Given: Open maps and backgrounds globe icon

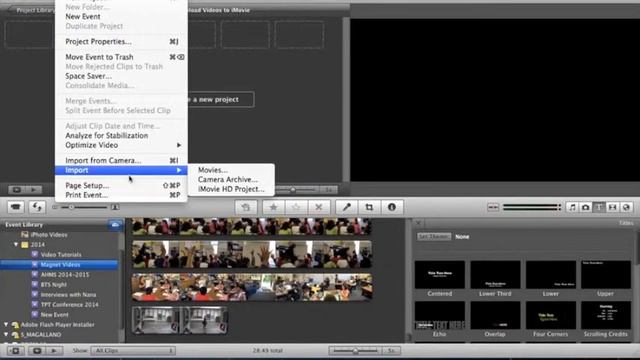Looking at the screenshot, I should pyautogui.click(x=626, y=207).
